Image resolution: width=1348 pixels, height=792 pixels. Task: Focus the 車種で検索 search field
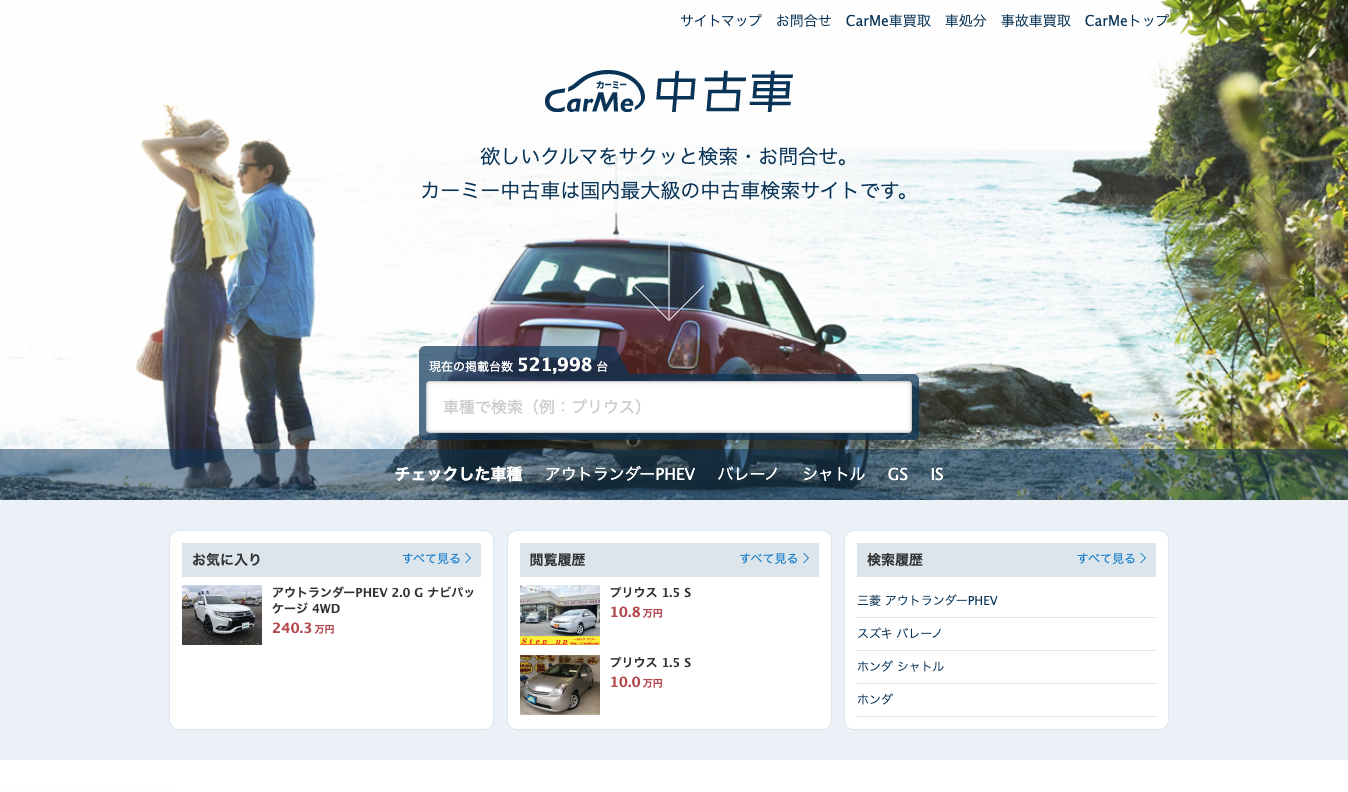669,407
